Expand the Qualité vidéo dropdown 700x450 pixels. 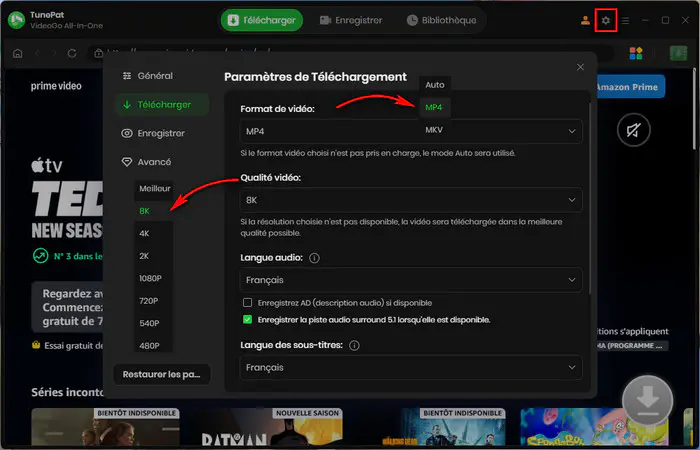411,200
